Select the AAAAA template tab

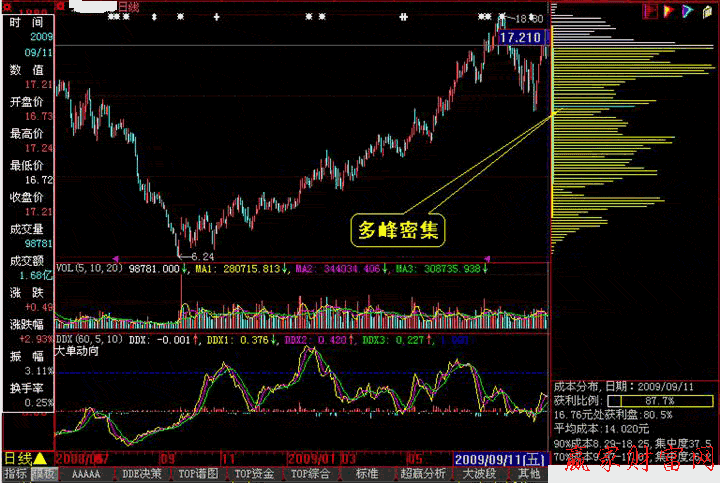click(x=86, y=473)
